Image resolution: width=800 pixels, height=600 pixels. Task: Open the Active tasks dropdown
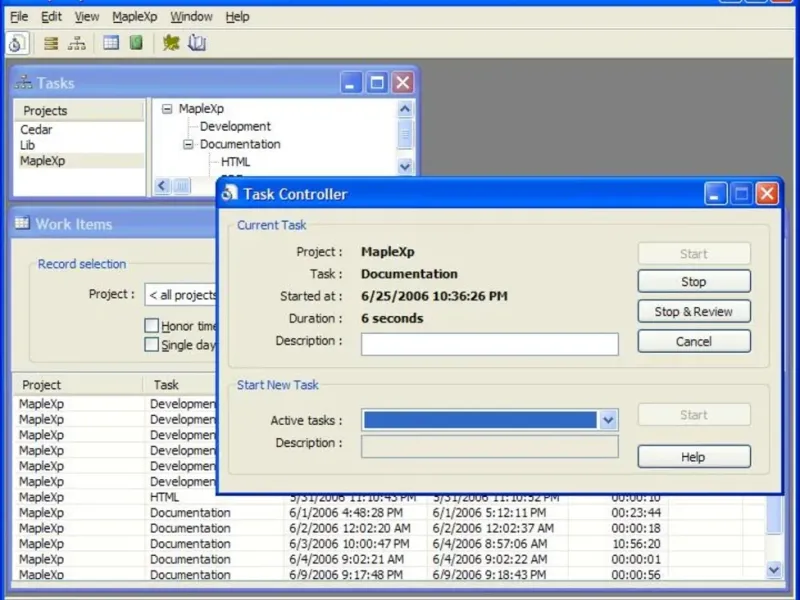(608, 421)
